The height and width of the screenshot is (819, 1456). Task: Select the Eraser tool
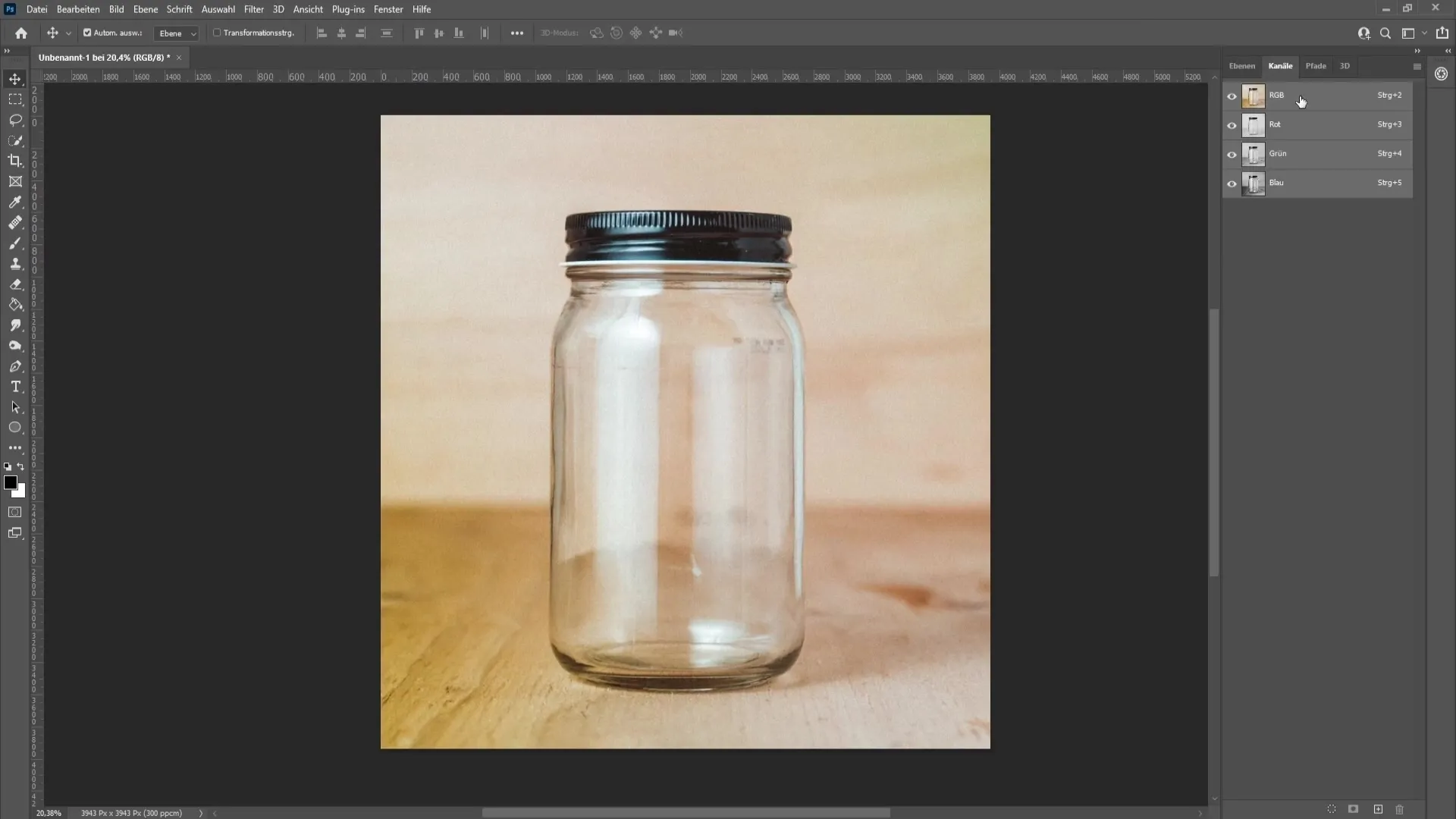point(15,284)
